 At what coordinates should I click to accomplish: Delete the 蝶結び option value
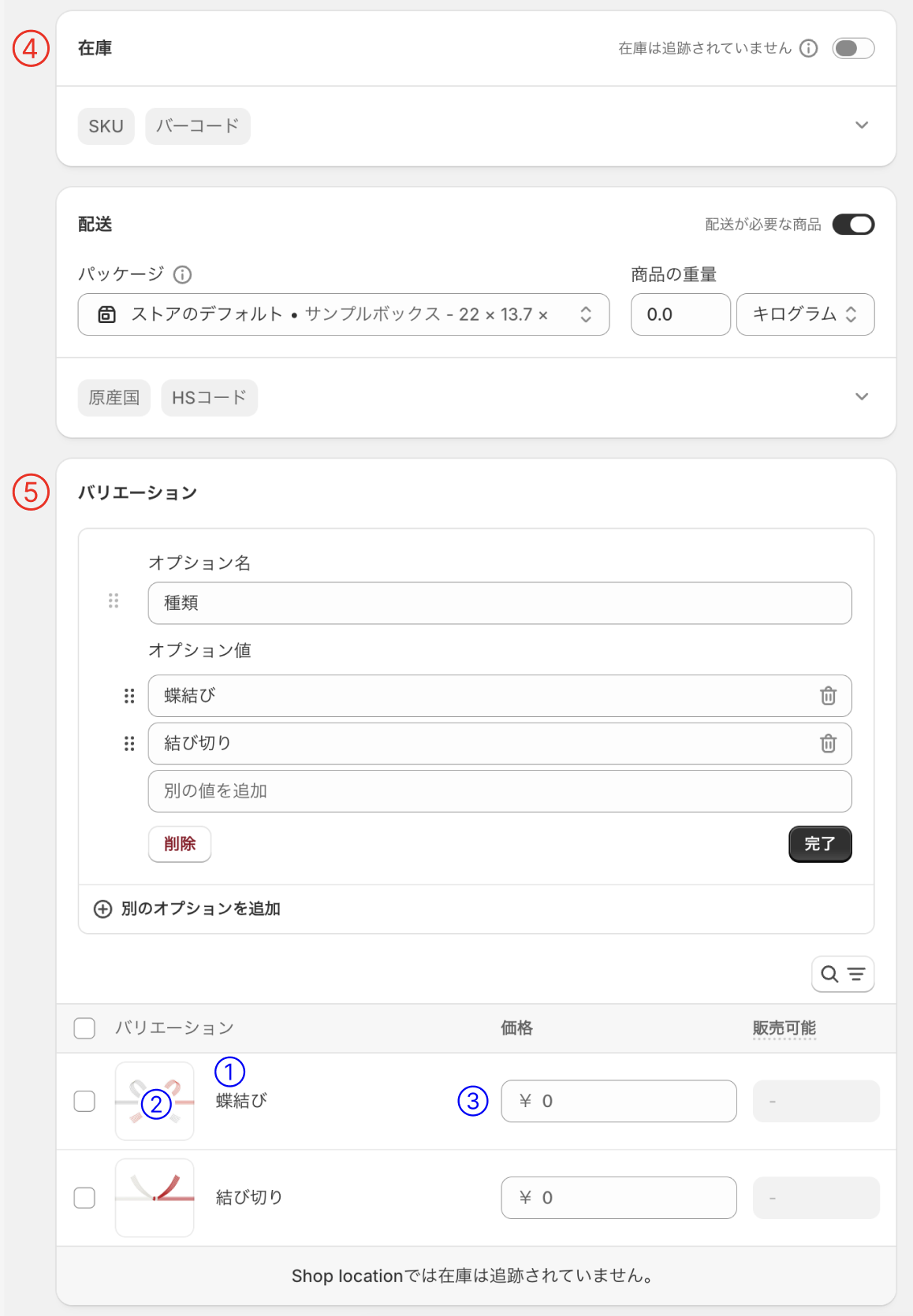tap(828, 696)
